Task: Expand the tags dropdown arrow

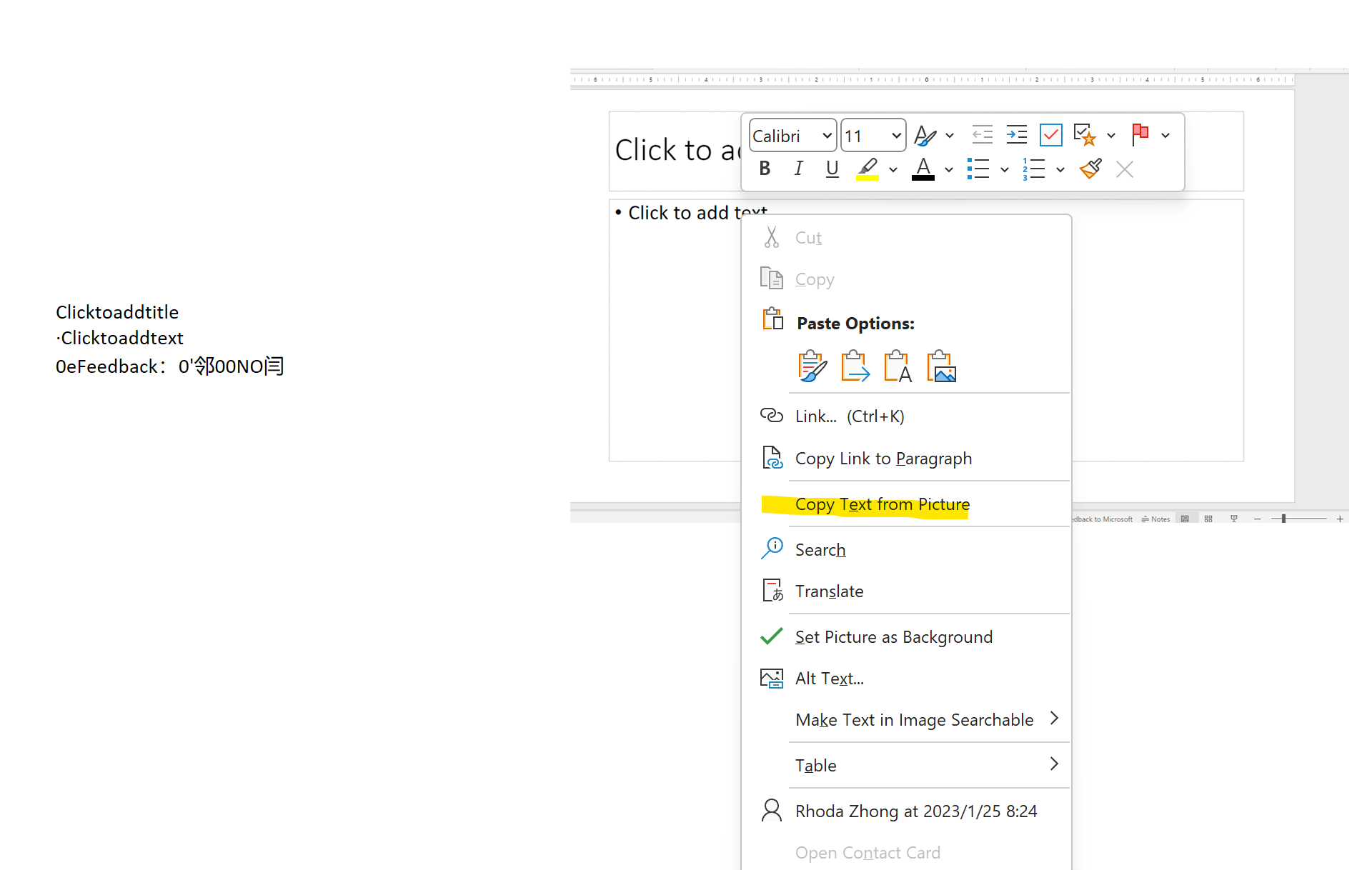Action: pyautogui.click(x=1111, y=136)
